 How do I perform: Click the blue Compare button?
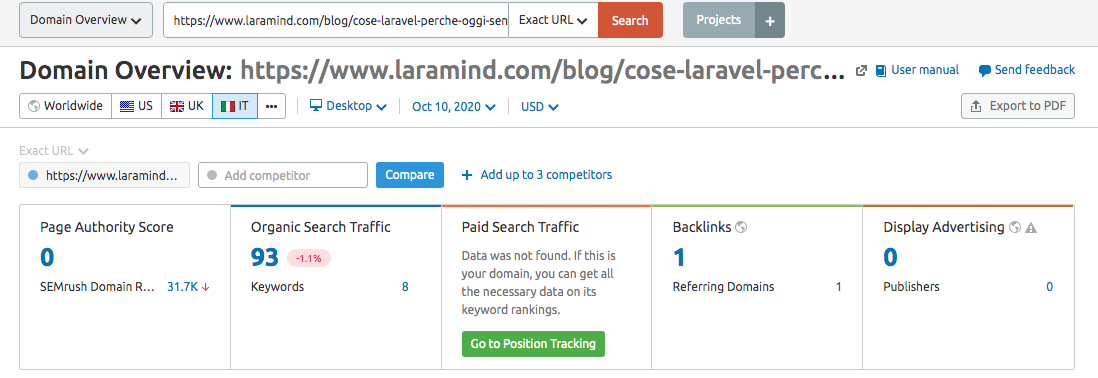pos(410,175)
